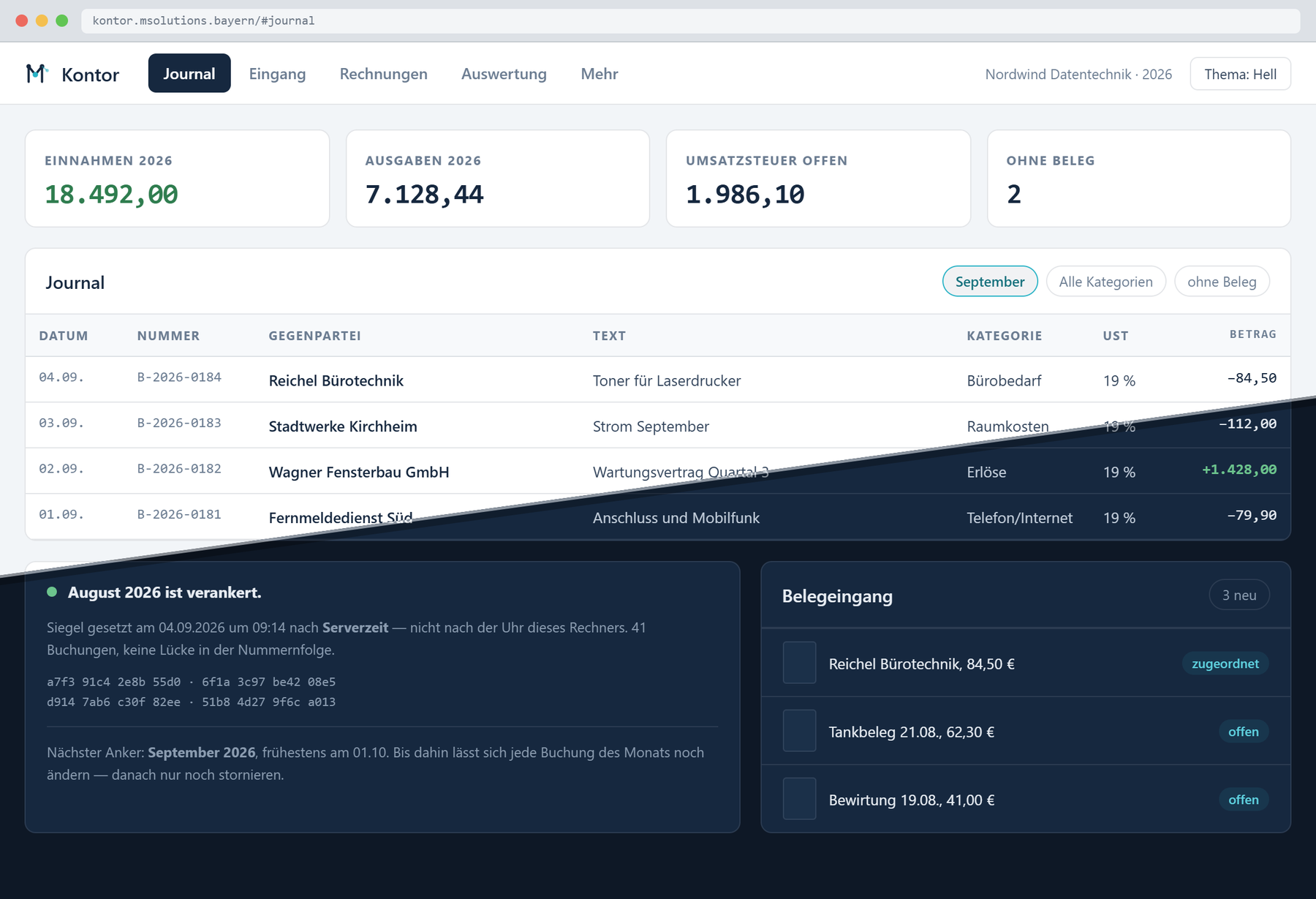Select booking number B-2026-0181
This screenshot has width=1316, height=899.
pos(179,514)
